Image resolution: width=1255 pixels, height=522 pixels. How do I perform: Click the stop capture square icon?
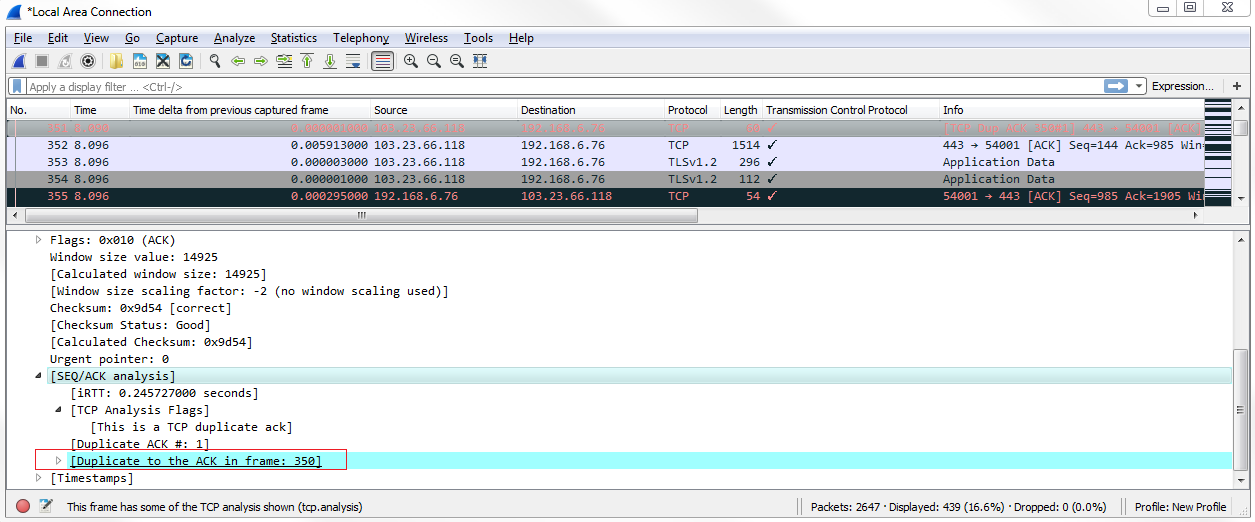pos(42,61)
